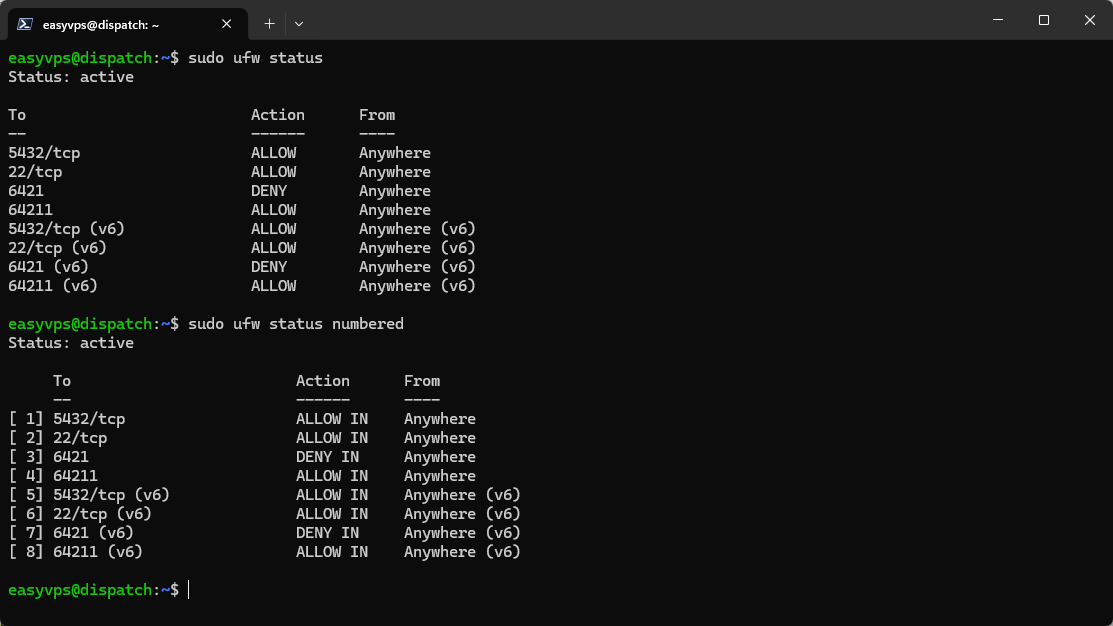Click "64211" in the rule [ 4] row

click(x=75, y=476)
